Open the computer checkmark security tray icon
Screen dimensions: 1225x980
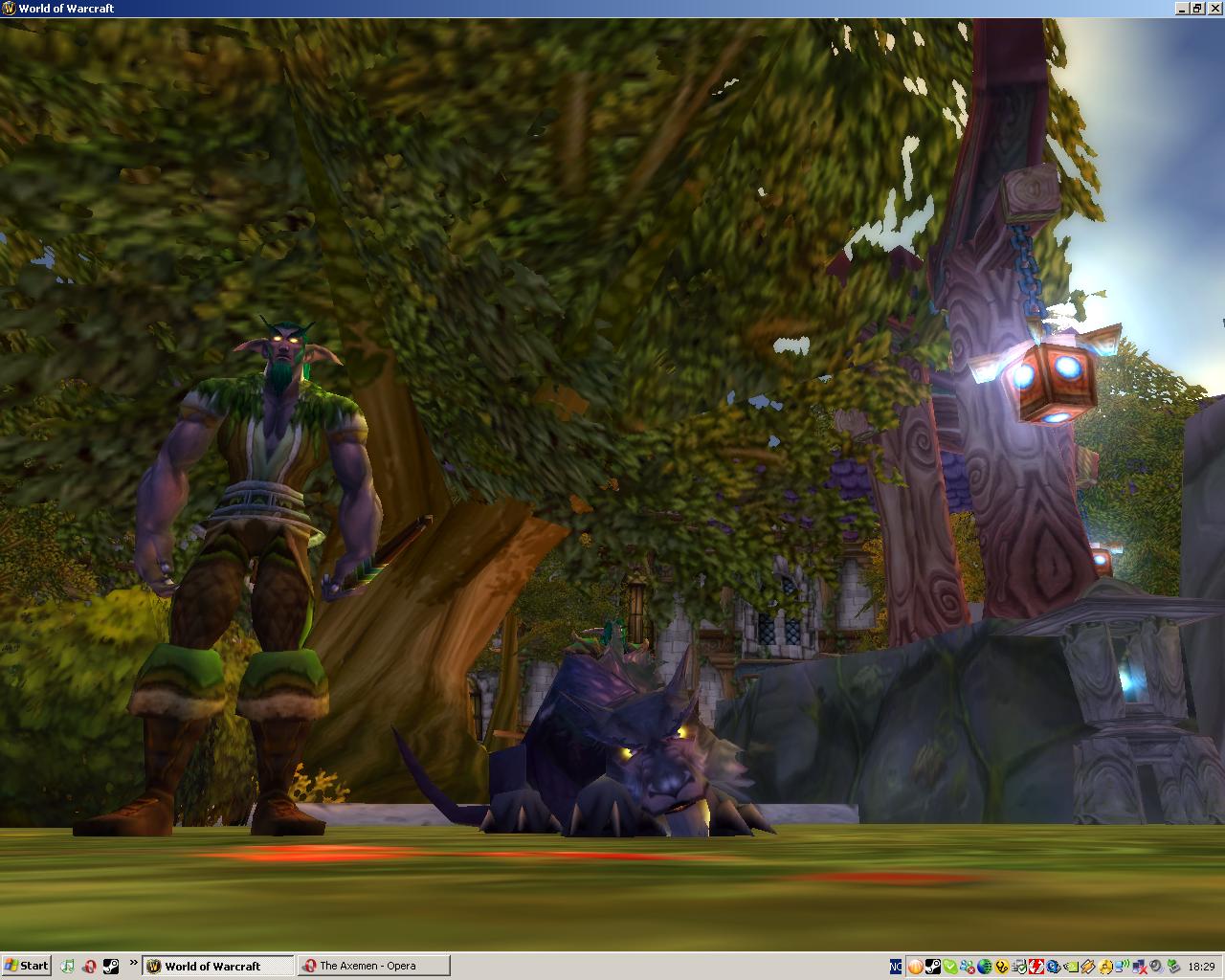click(1019, 967)
